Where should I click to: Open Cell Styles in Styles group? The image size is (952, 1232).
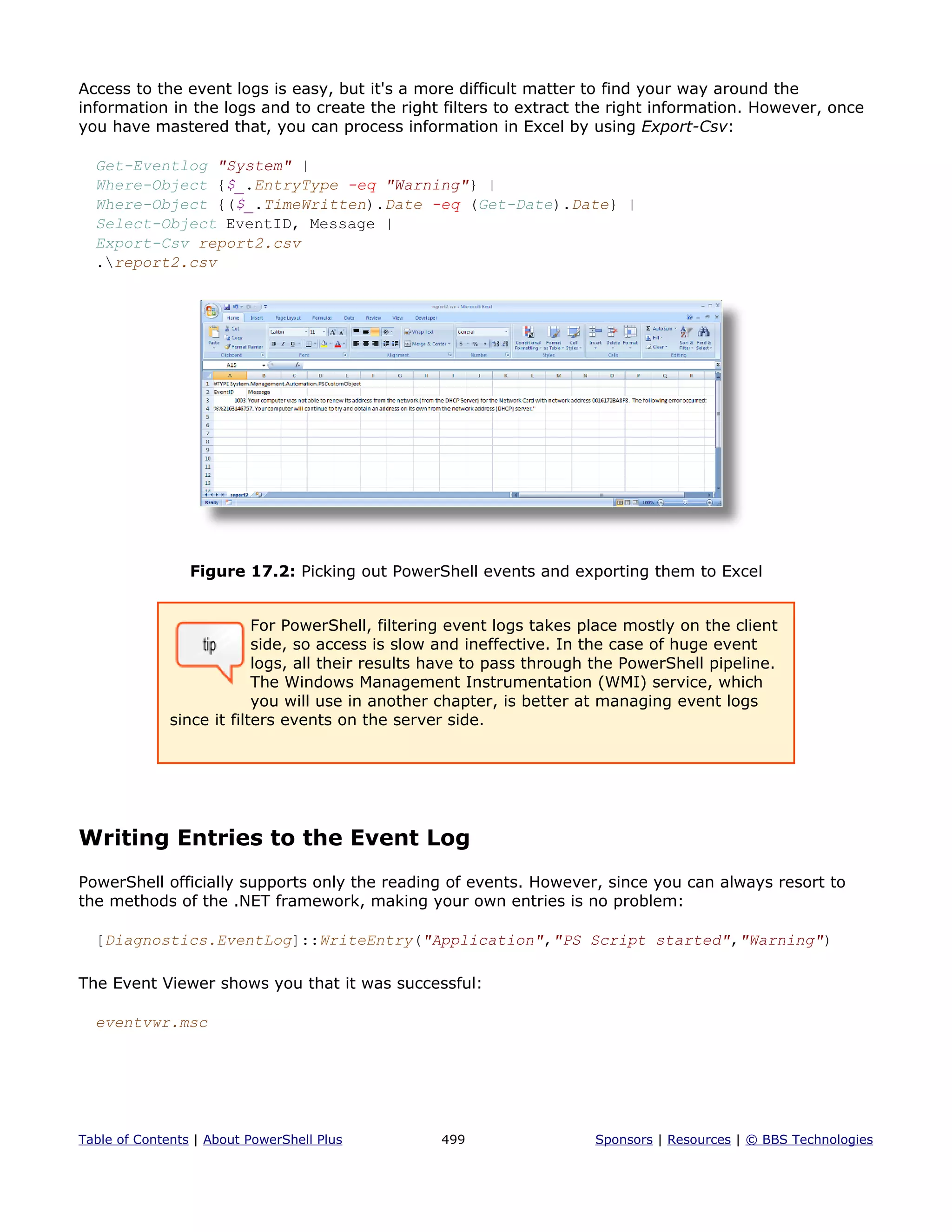(x=574, y=338)
